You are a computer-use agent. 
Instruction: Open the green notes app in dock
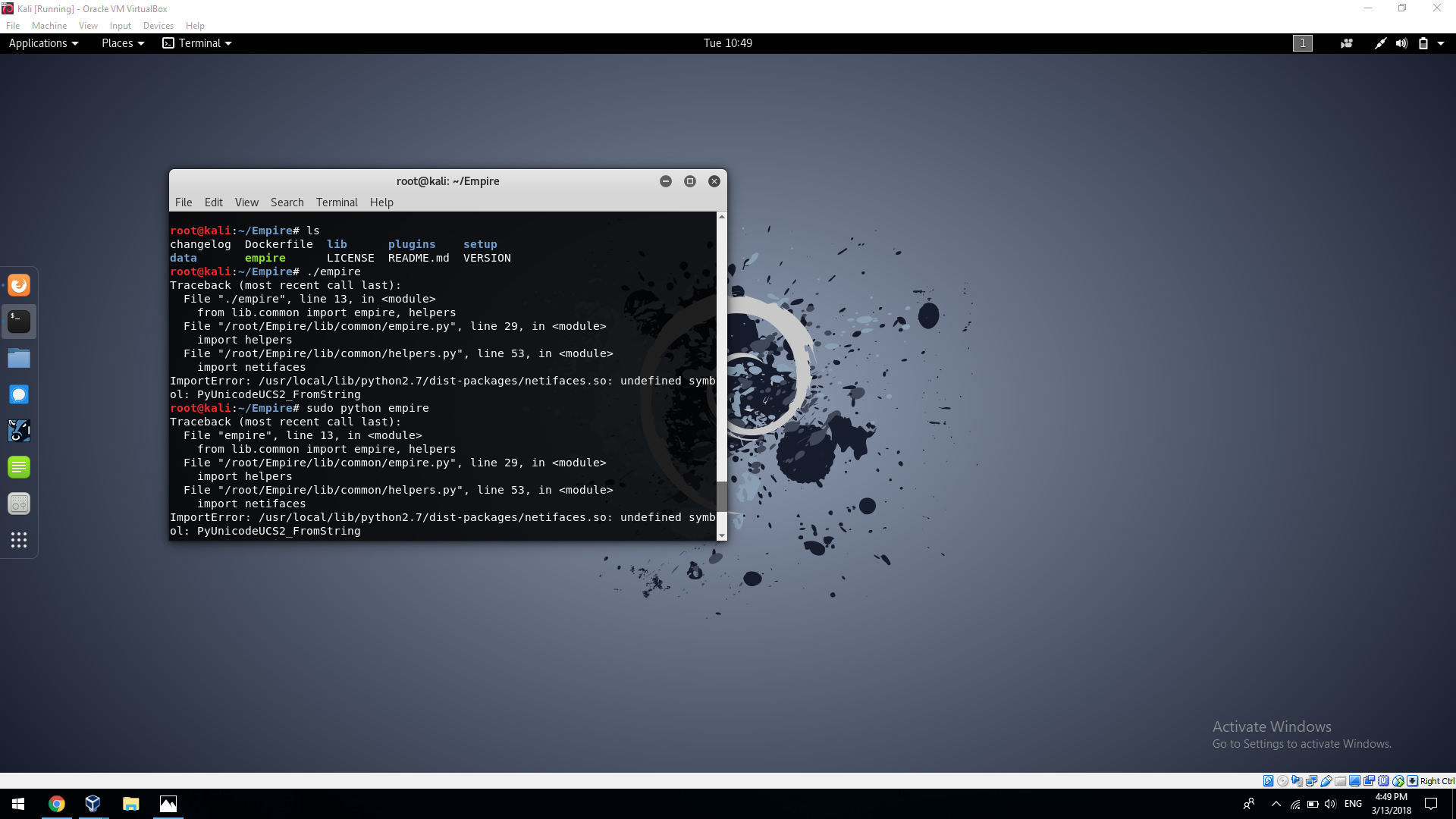coord(19,467)
